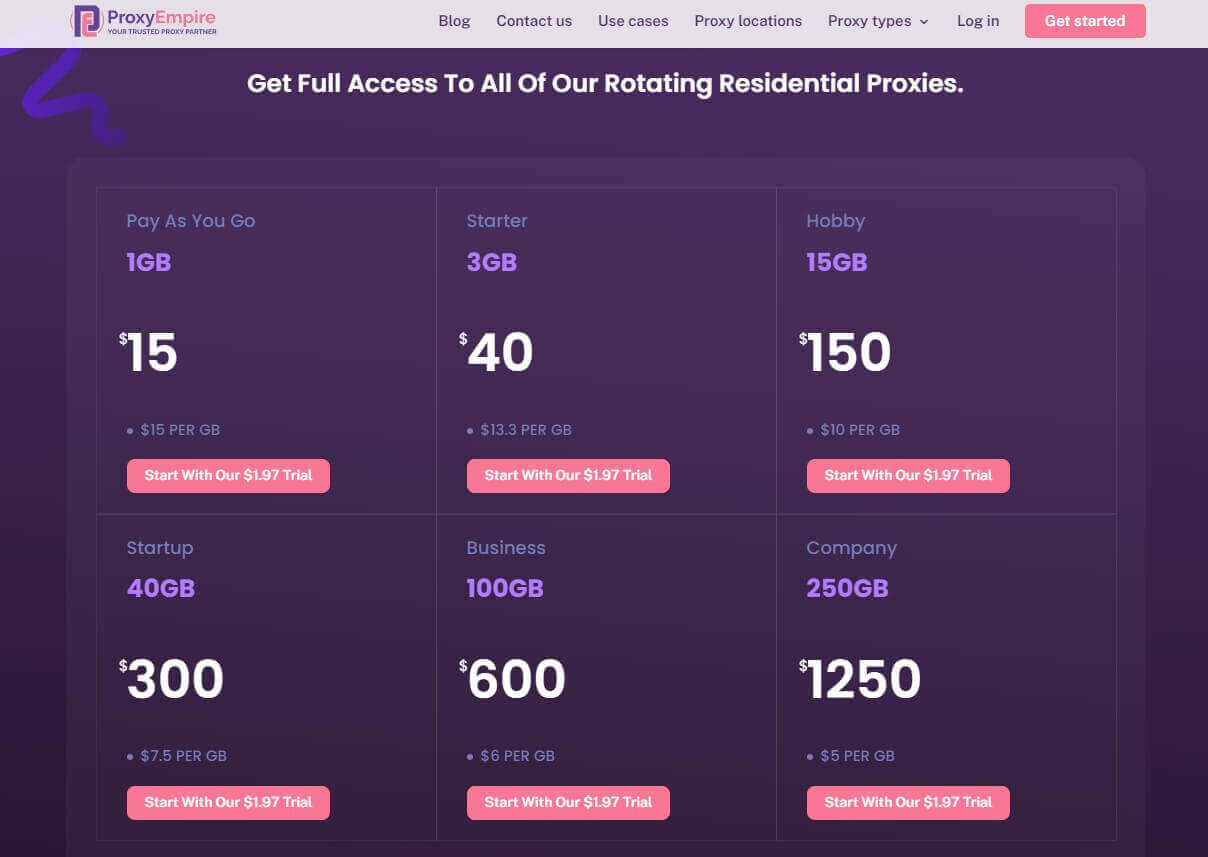
Task: Start trial under Pay As You Go plan
Action: (228, 475)
